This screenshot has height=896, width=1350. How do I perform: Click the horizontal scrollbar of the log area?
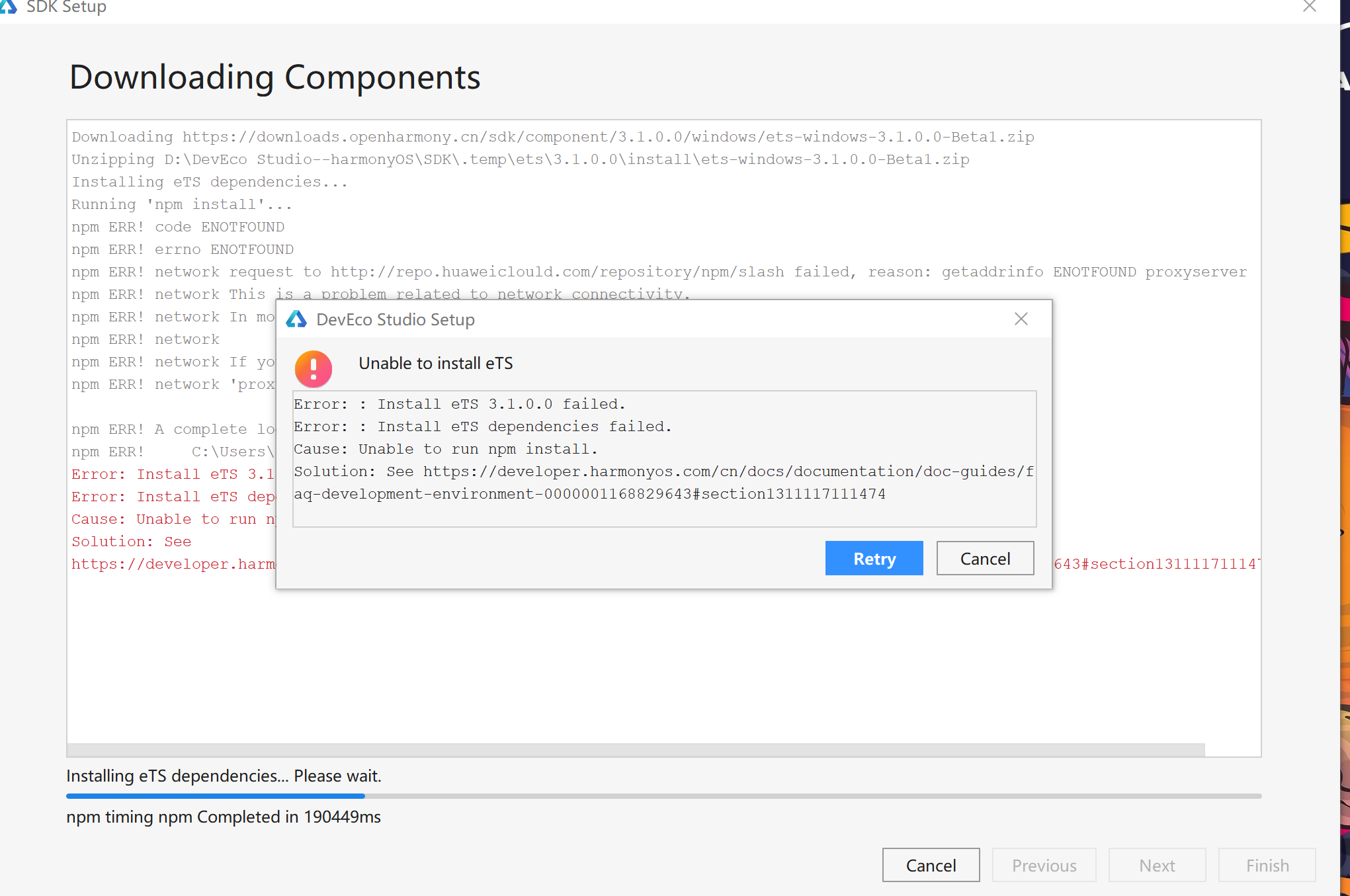[x=636, y=750]
